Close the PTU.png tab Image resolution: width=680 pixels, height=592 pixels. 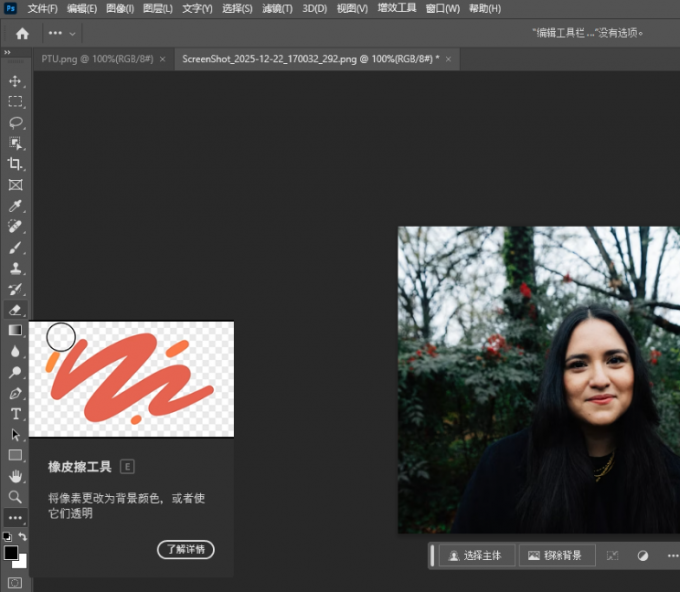(x=163, y=59)
